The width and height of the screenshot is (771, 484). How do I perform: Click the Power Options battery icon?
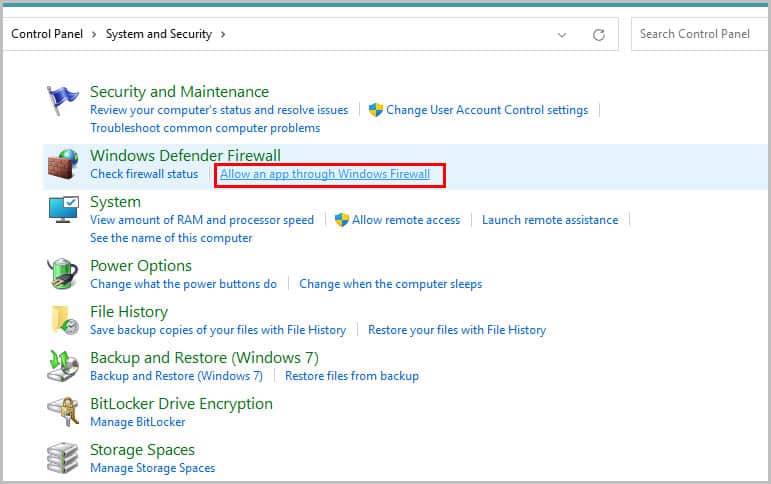(x=62, y=273)
